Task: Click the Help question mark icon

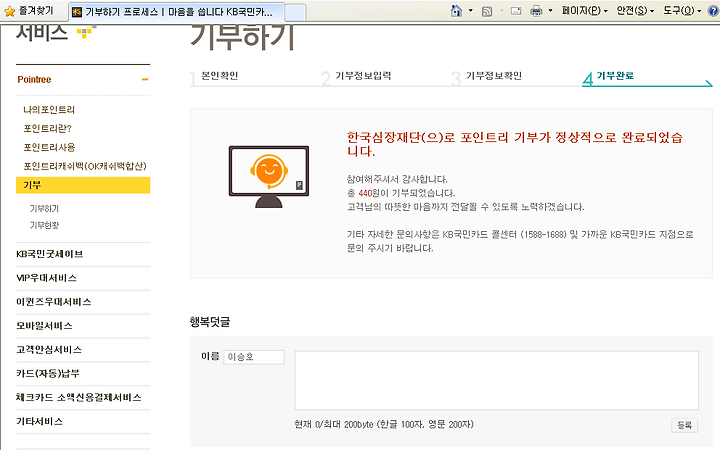Action: click(x=714, y=11)
